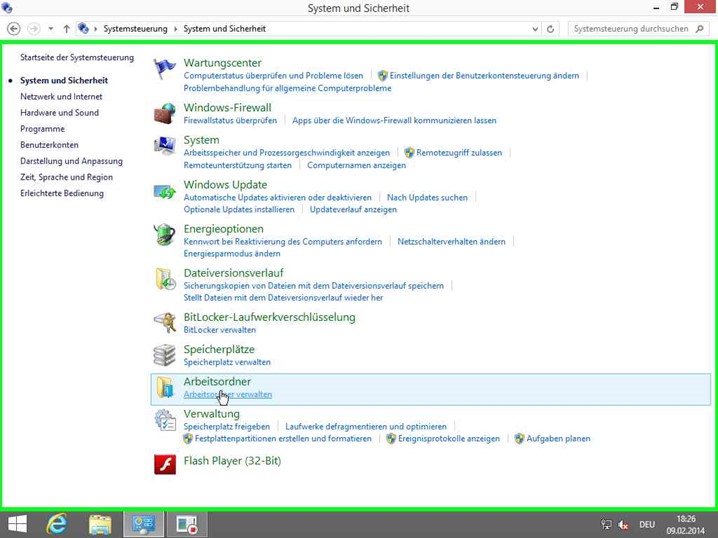Open Speicherplatz verwalten

pyautogui.click(x=227, y=362)
